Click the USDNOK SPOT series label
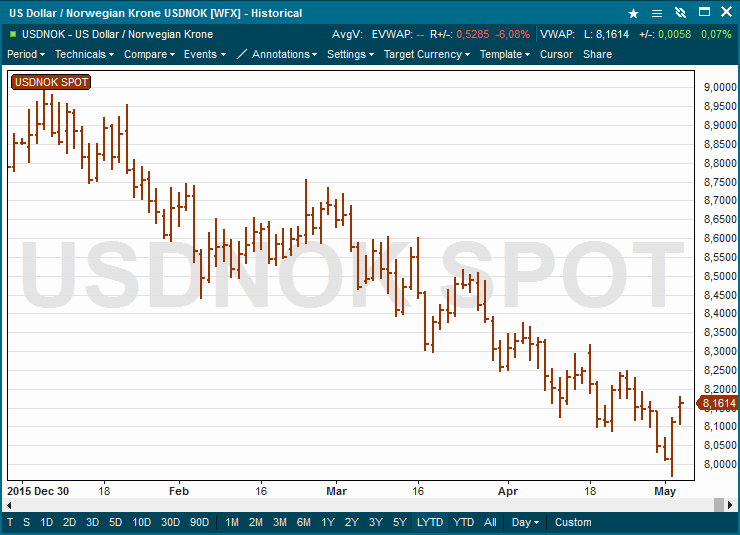This screenshot has height=535, width=740. [x=51, y=82]
